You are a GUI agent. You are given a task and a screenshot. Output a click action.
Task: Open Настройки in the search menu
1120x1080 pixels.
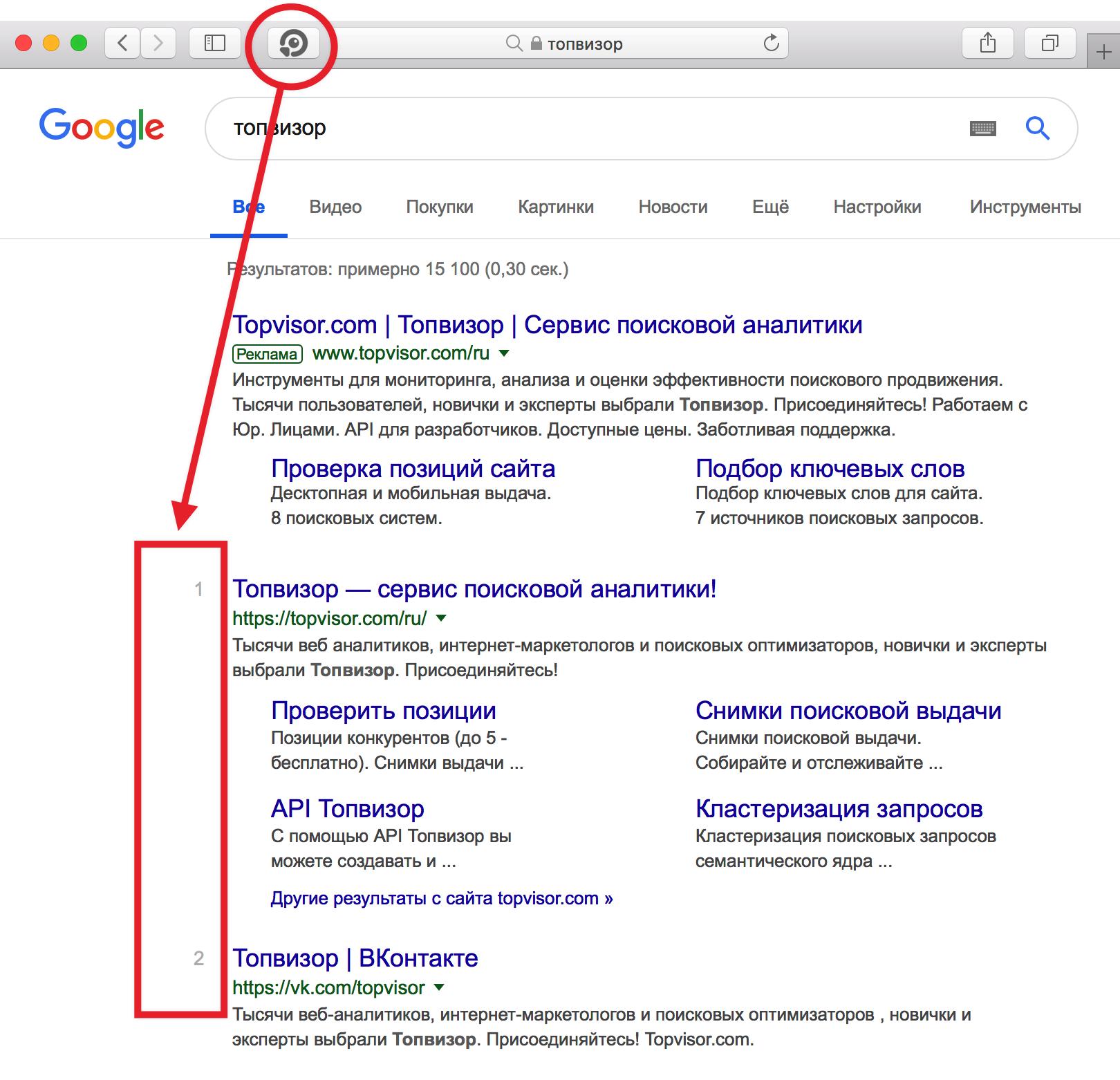click(x=877, y=207)
